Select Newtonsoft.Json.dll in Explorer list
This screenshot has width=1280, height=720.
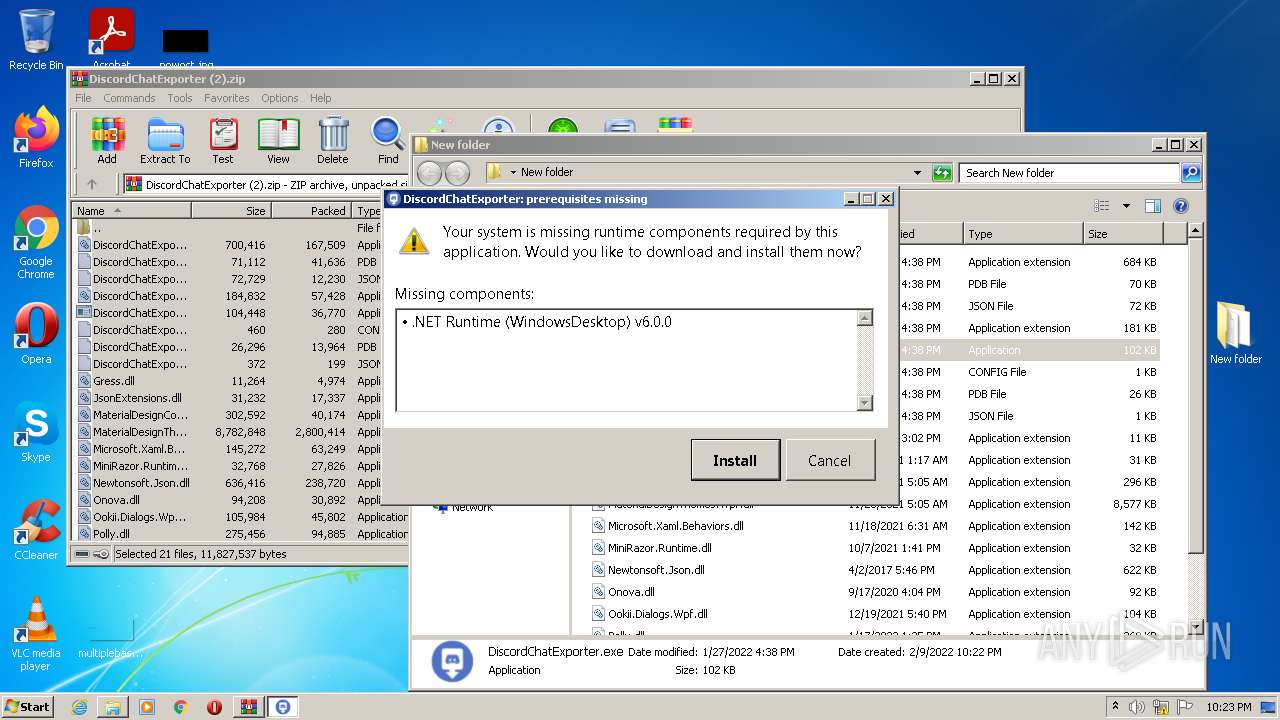(656, 570)
